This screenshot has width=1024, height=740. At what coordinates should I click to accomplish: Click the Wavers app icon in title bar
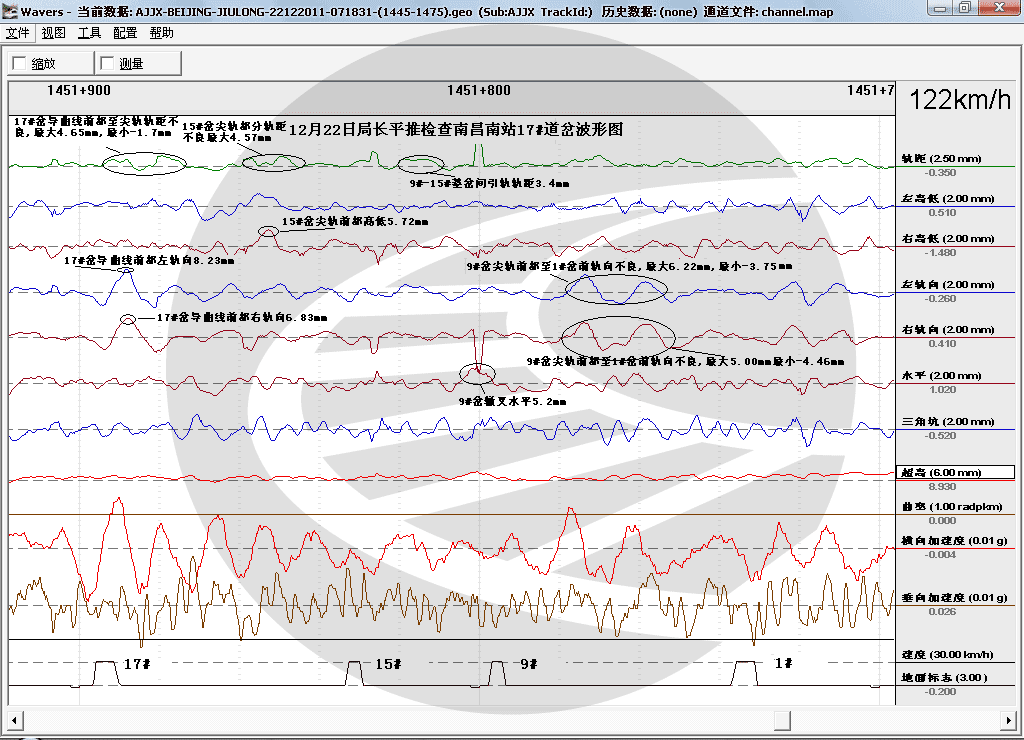[x=10, y=11]
